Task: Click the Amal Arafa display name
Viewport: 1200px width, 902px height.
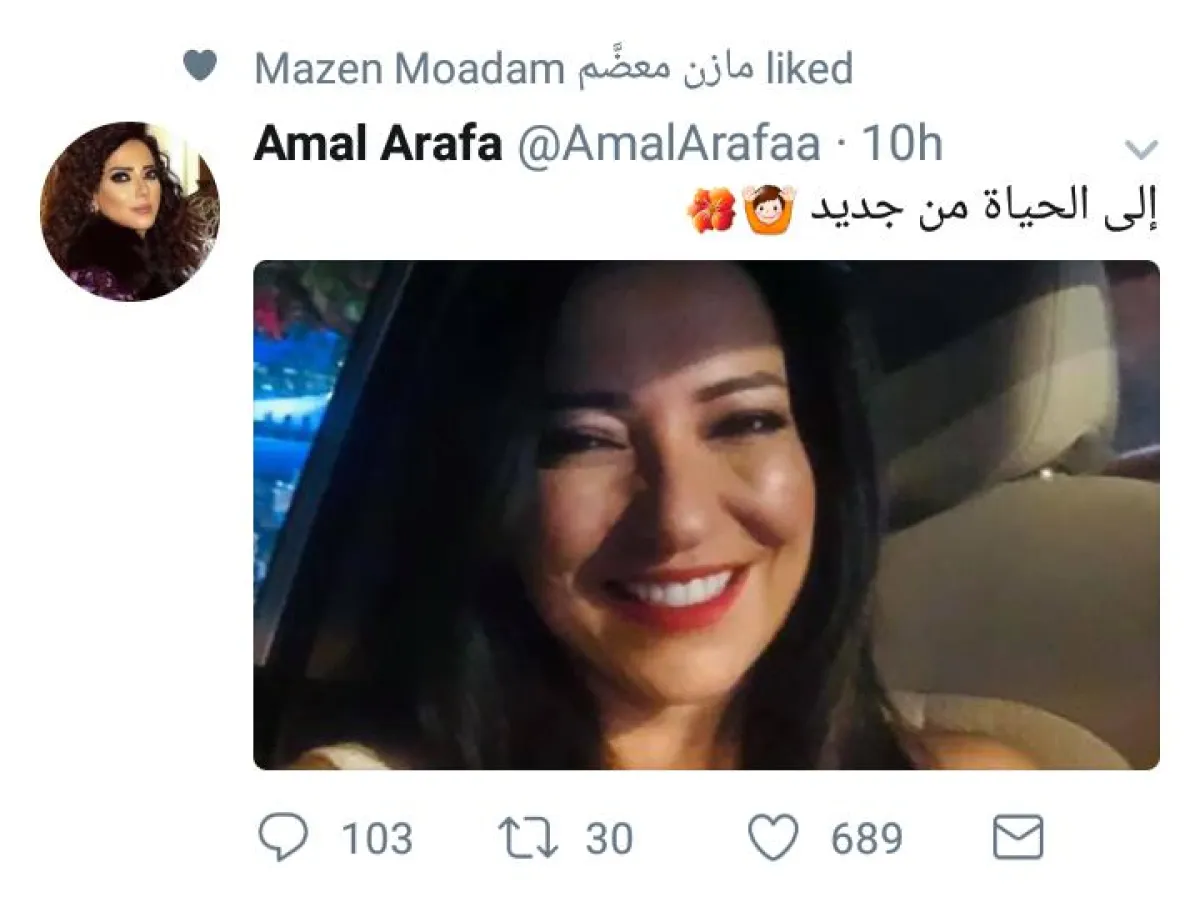Action: (x=378, y=146)
